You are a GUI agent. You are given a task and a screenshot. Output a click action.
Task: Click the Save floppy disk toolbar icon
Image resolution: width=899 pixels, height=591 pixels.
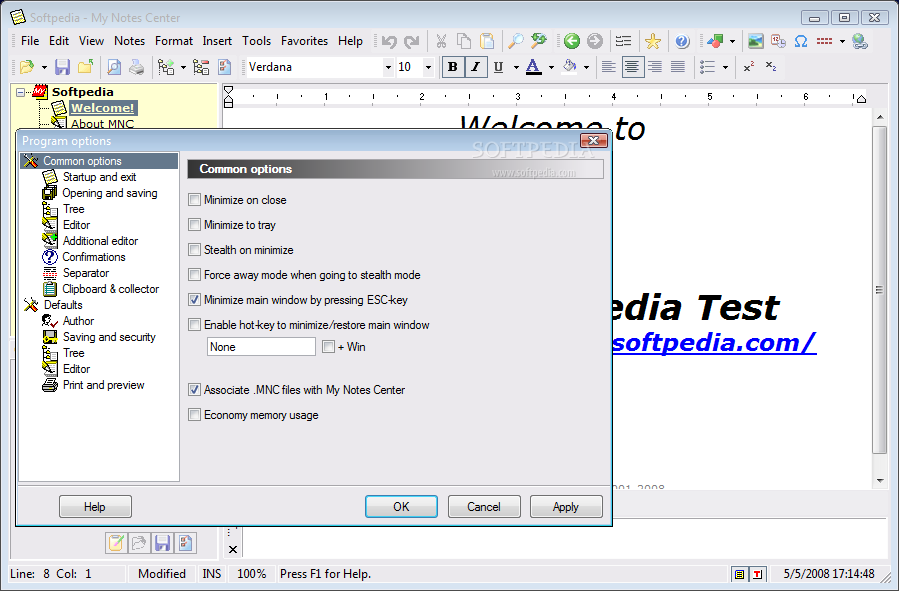pos(62,67)
